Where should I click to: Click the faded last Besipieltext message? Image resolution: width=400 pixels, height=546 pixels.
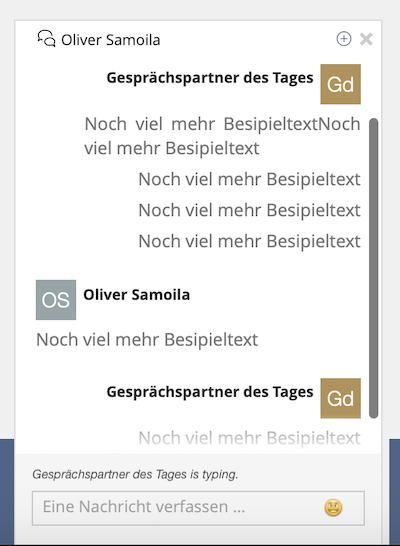tap(249, 438)
